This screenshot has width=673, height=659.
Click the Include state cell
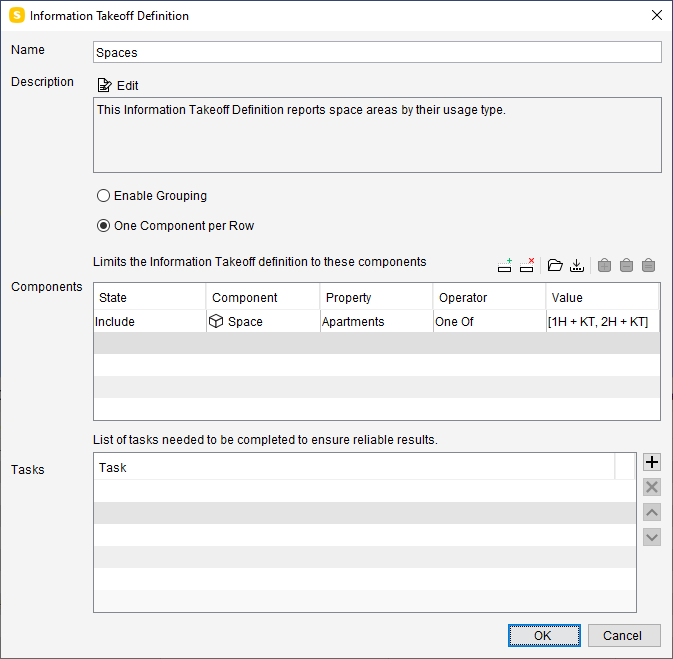[150, 322]
